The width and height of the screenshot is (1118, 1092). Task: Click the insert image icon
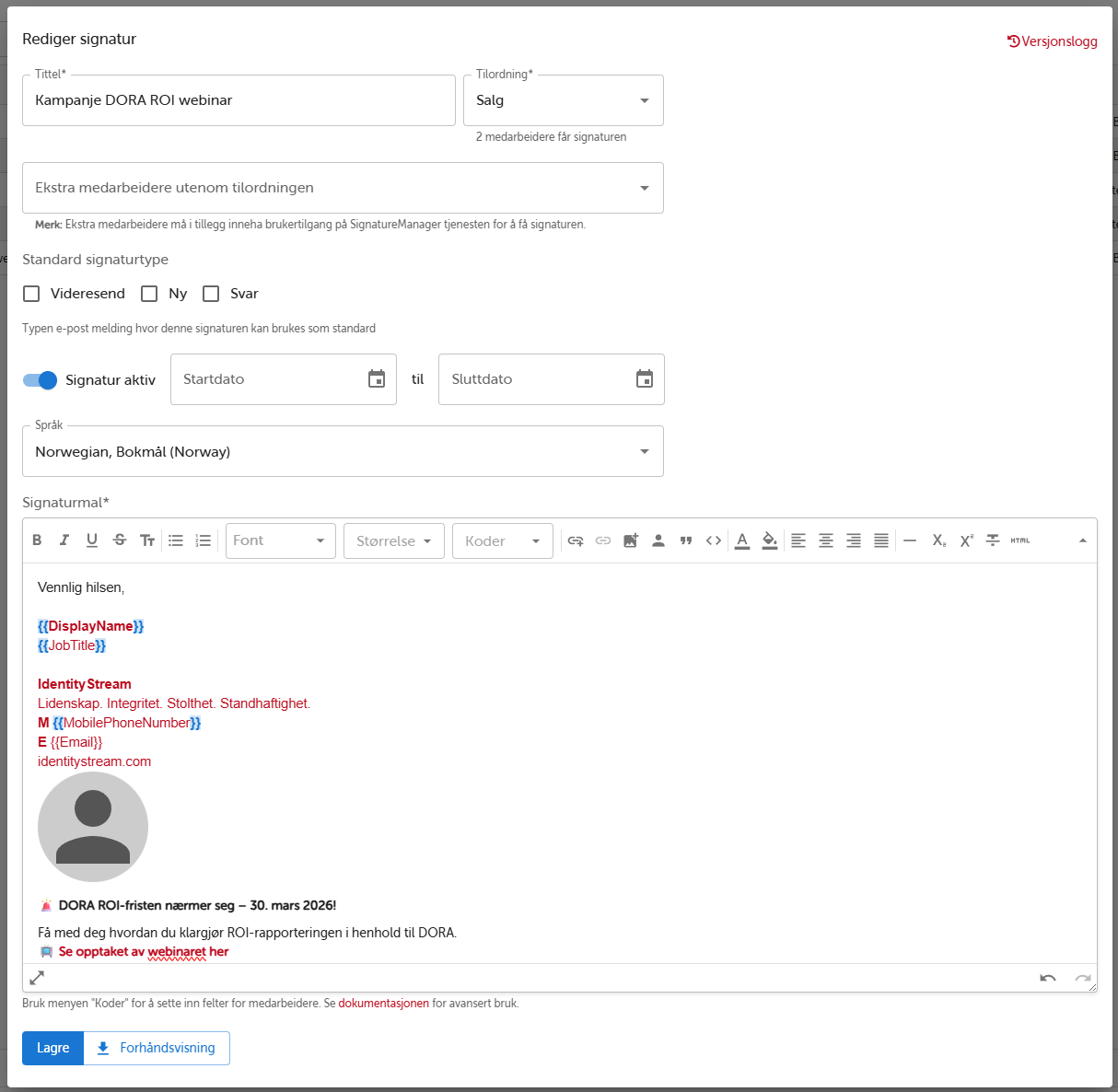(631, 540)
